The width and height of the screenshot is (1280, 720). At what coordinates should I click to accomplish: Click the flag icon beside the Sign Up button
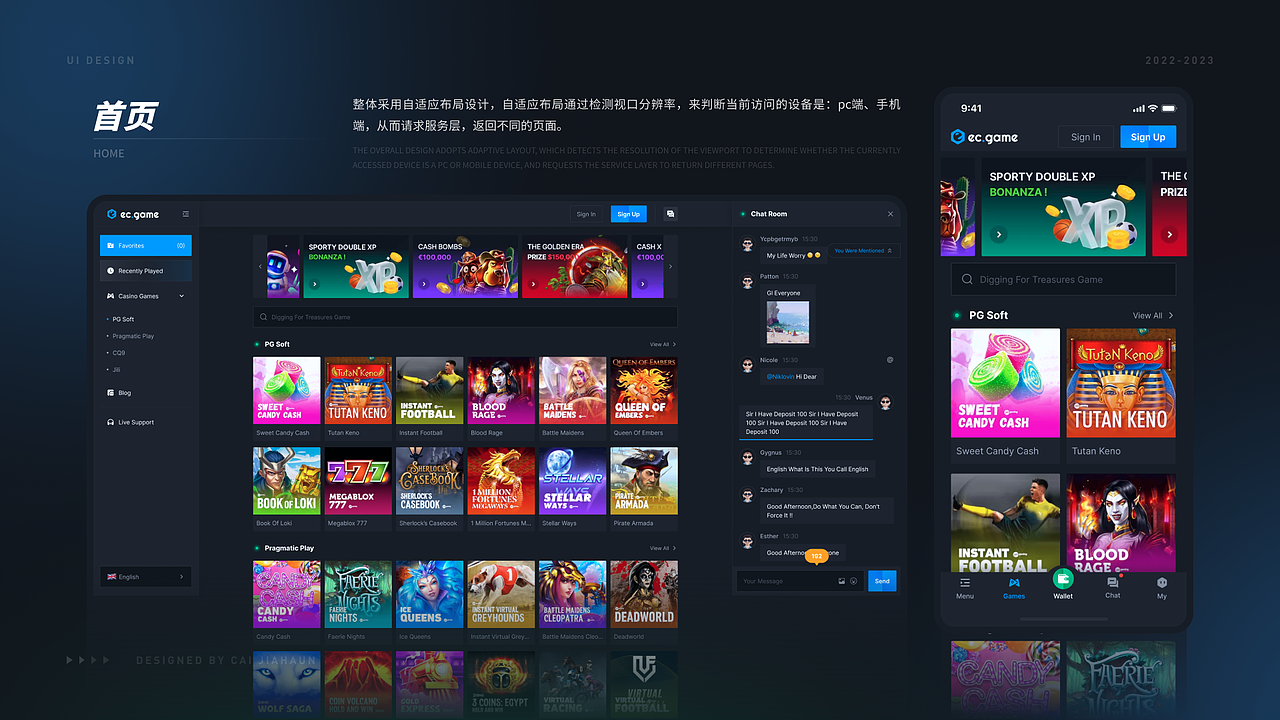coord(670,214)
